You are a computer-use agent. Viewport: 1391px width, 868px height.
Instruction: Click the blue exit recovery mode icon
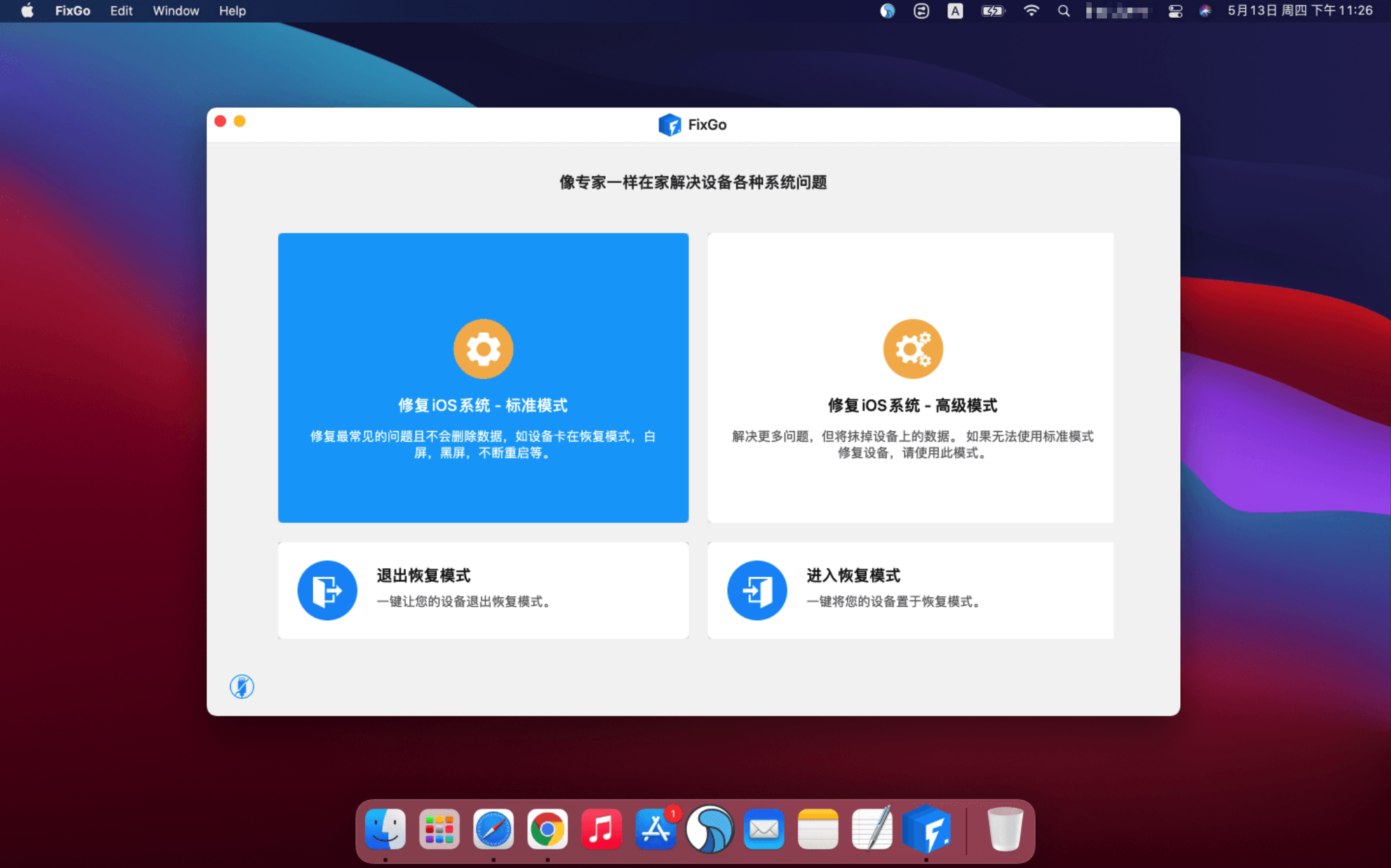(x=327, y=590)
